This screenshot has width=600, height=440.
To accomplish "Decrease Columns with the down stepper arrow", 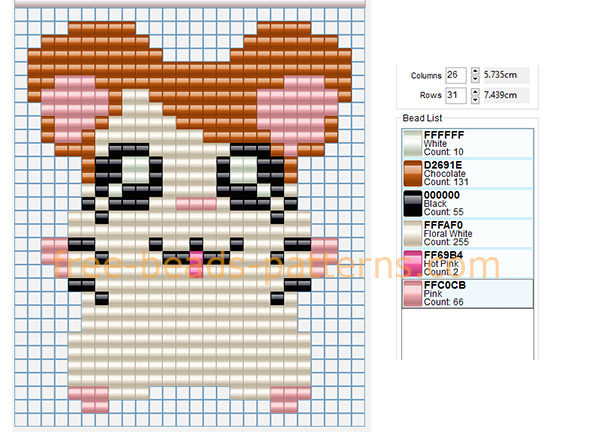I will (475, 79).
